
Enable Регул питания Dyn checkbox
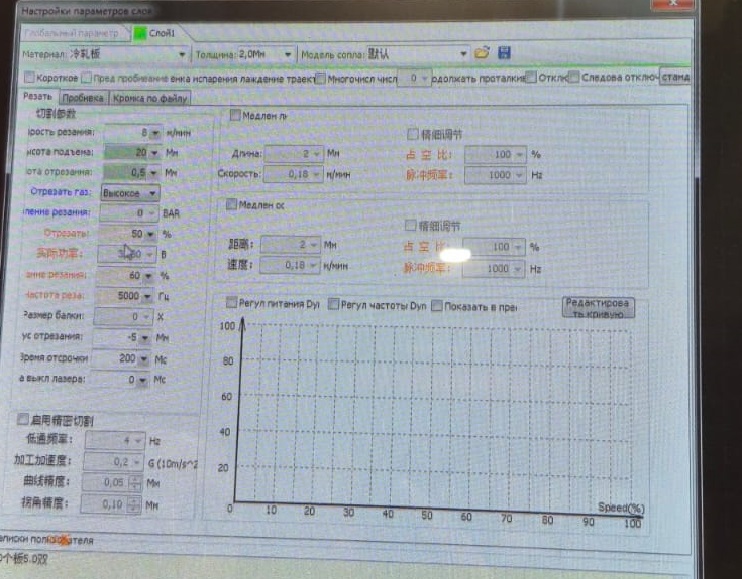pos(231,302)
